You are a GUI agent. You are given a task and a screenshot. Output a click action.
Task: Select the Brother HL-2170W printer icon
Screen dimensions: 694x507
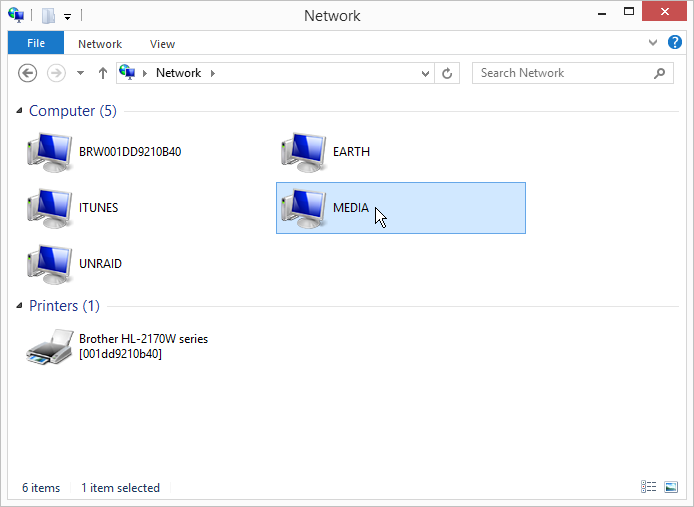(50, 347)
